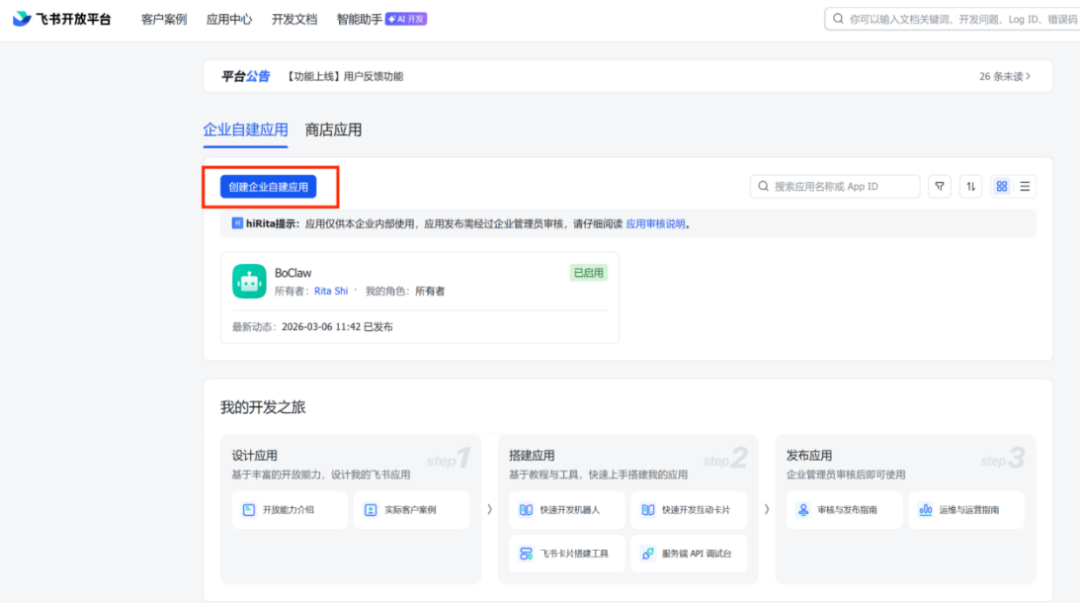Click the hiRita hint icon
Screen dimensions: 1080x603
[x=237, y=223]
